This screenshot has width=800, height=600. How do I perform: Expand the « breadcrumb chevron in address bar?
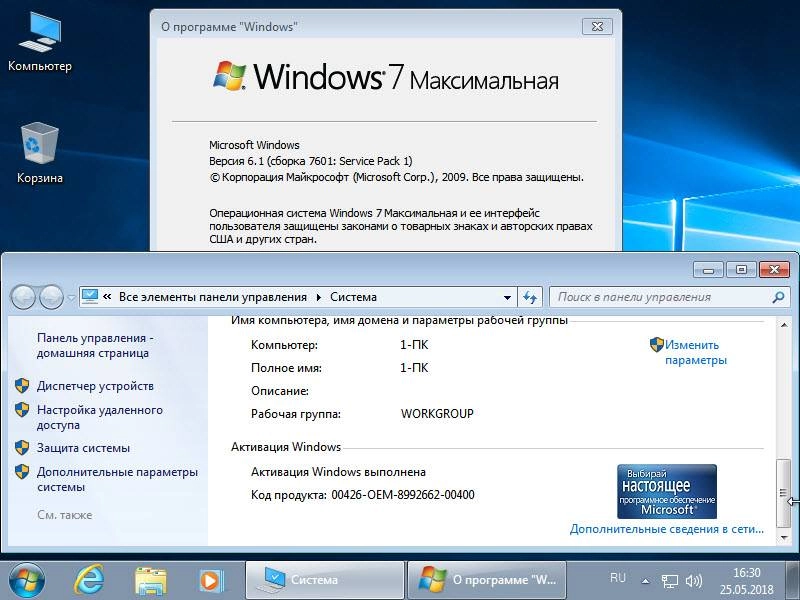[x=107, y=296]
